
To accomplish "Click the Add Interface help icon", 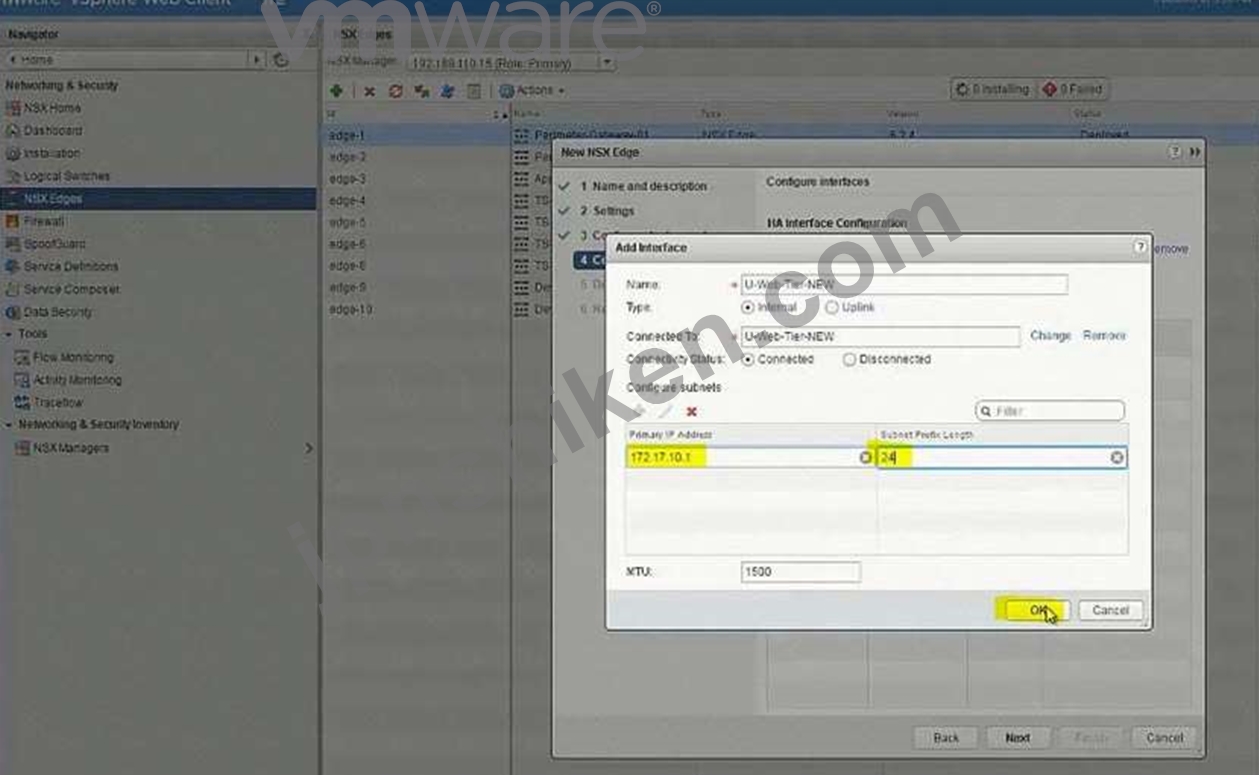I will click(x=1140, y=247).
